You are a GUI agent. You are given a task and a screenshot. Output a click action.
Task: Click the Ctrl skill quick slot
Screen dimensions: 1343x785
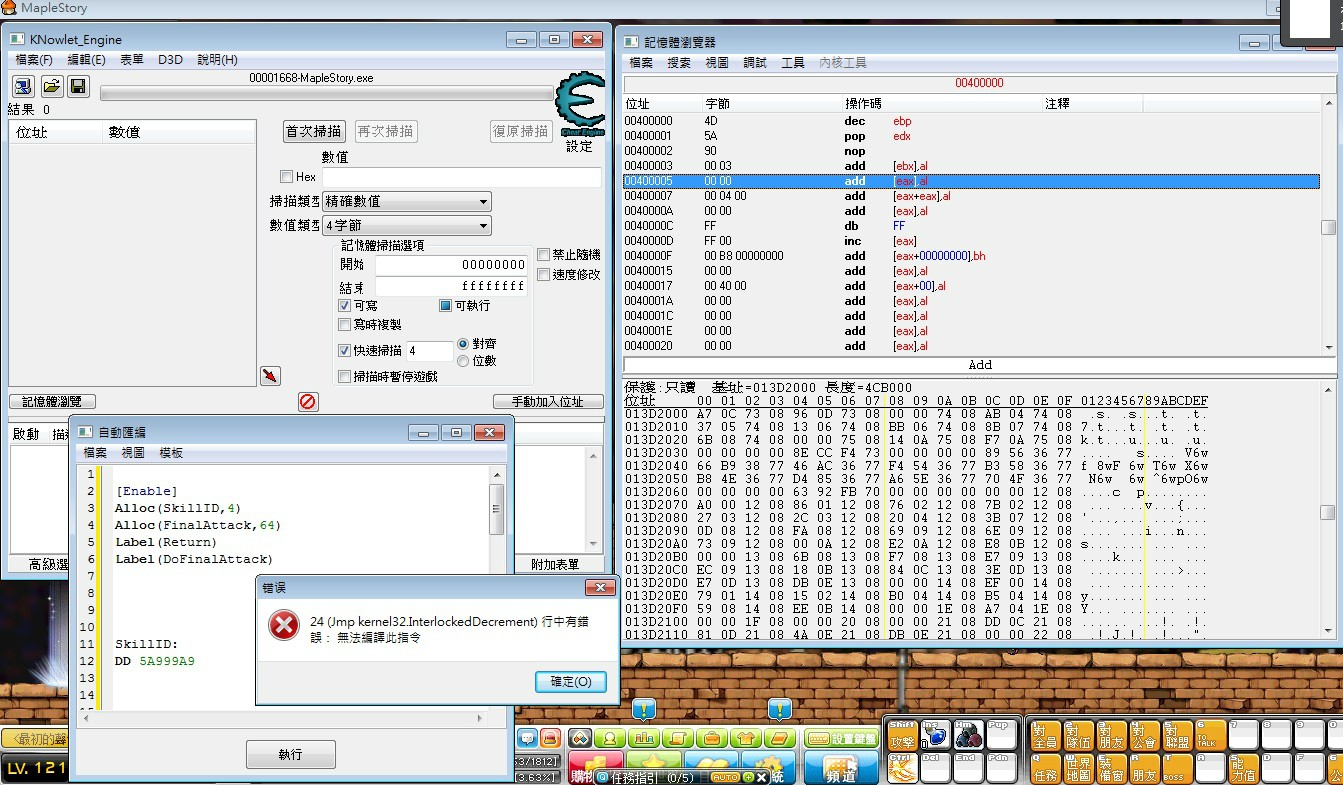[x=902, y=768]
